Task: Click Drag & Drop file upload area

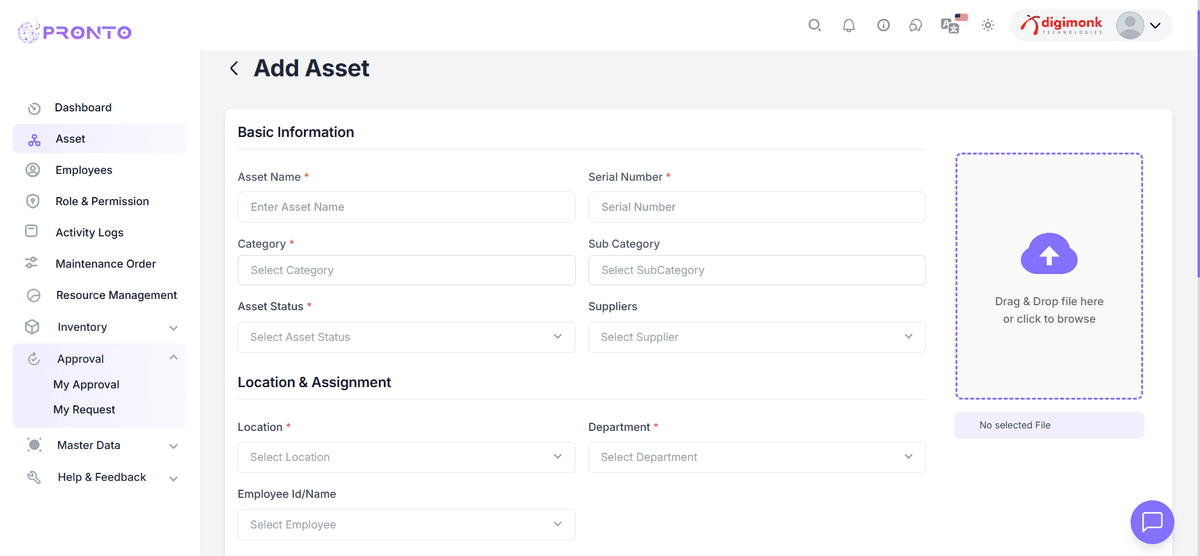Action: [1049, 276]
